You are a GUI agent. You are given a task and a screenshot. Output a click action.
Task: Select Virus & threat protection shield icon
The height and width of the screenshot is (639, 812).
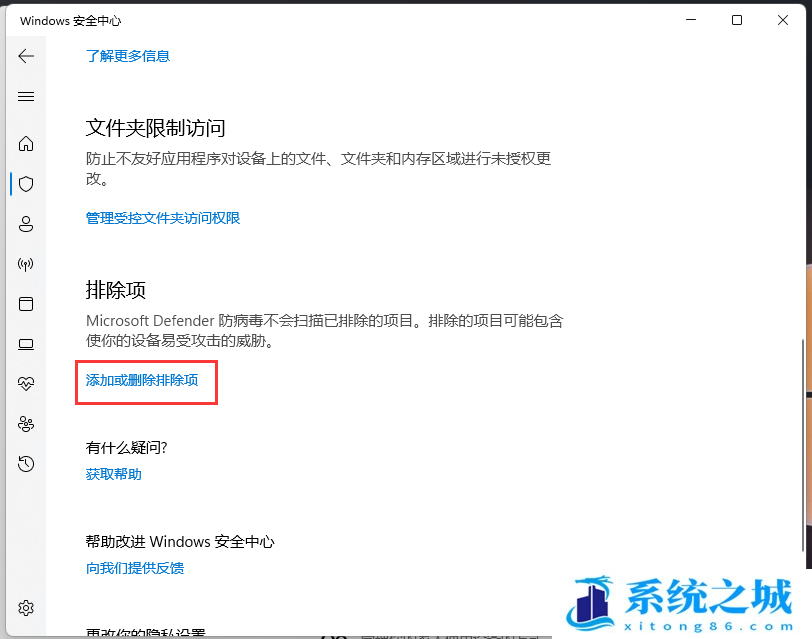[26, 184]
